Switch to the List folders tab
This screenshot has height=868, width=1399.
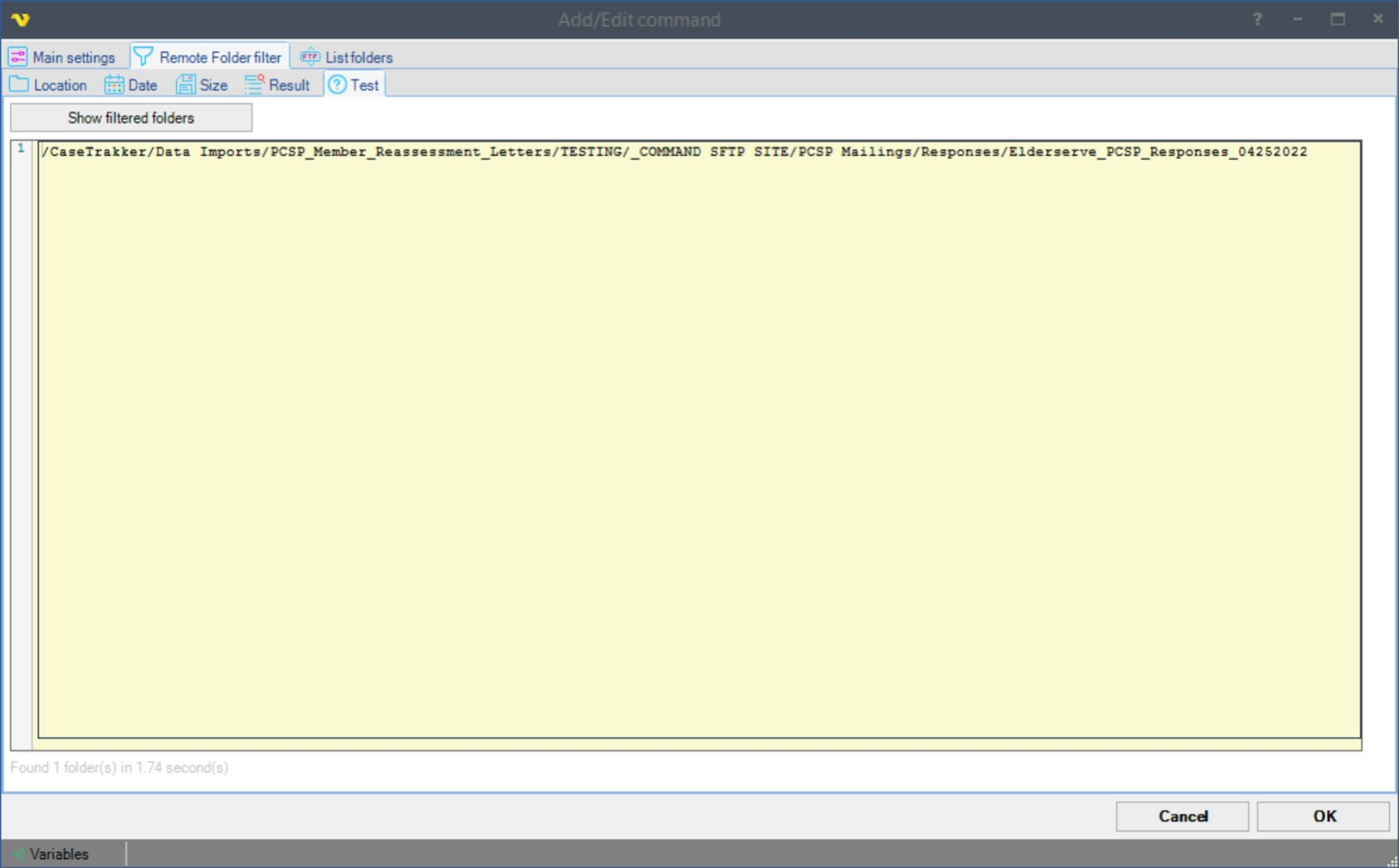click(x=347, y=57)
